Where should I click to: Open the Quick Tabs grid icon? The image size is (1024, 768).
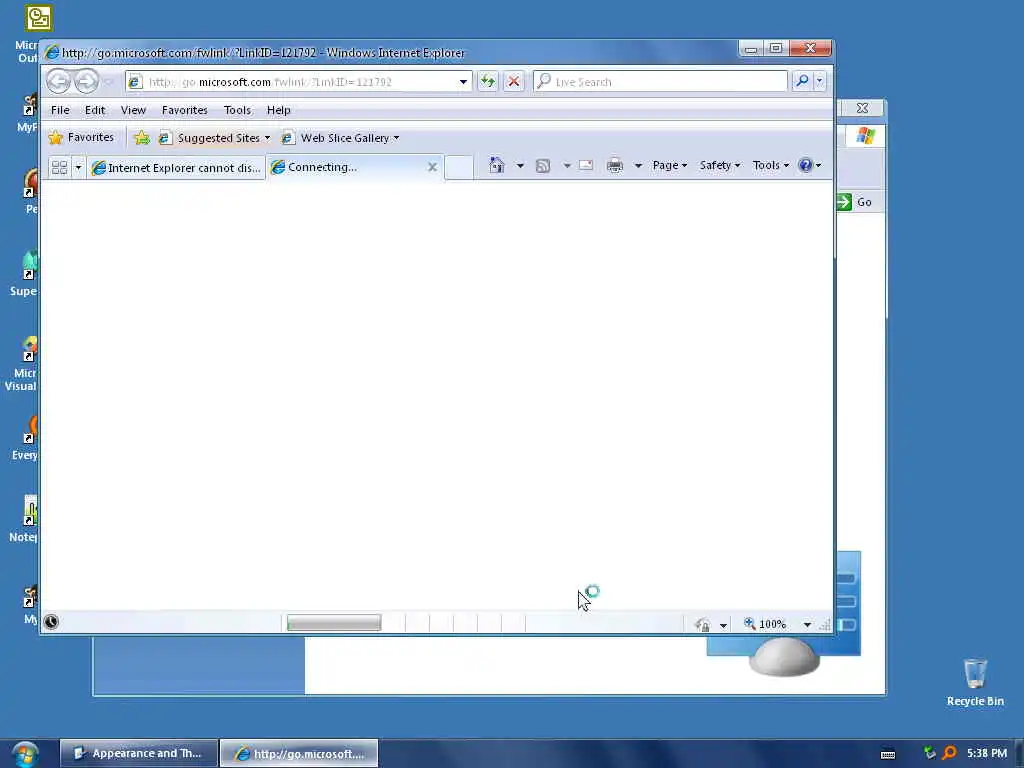pos(59,167)
